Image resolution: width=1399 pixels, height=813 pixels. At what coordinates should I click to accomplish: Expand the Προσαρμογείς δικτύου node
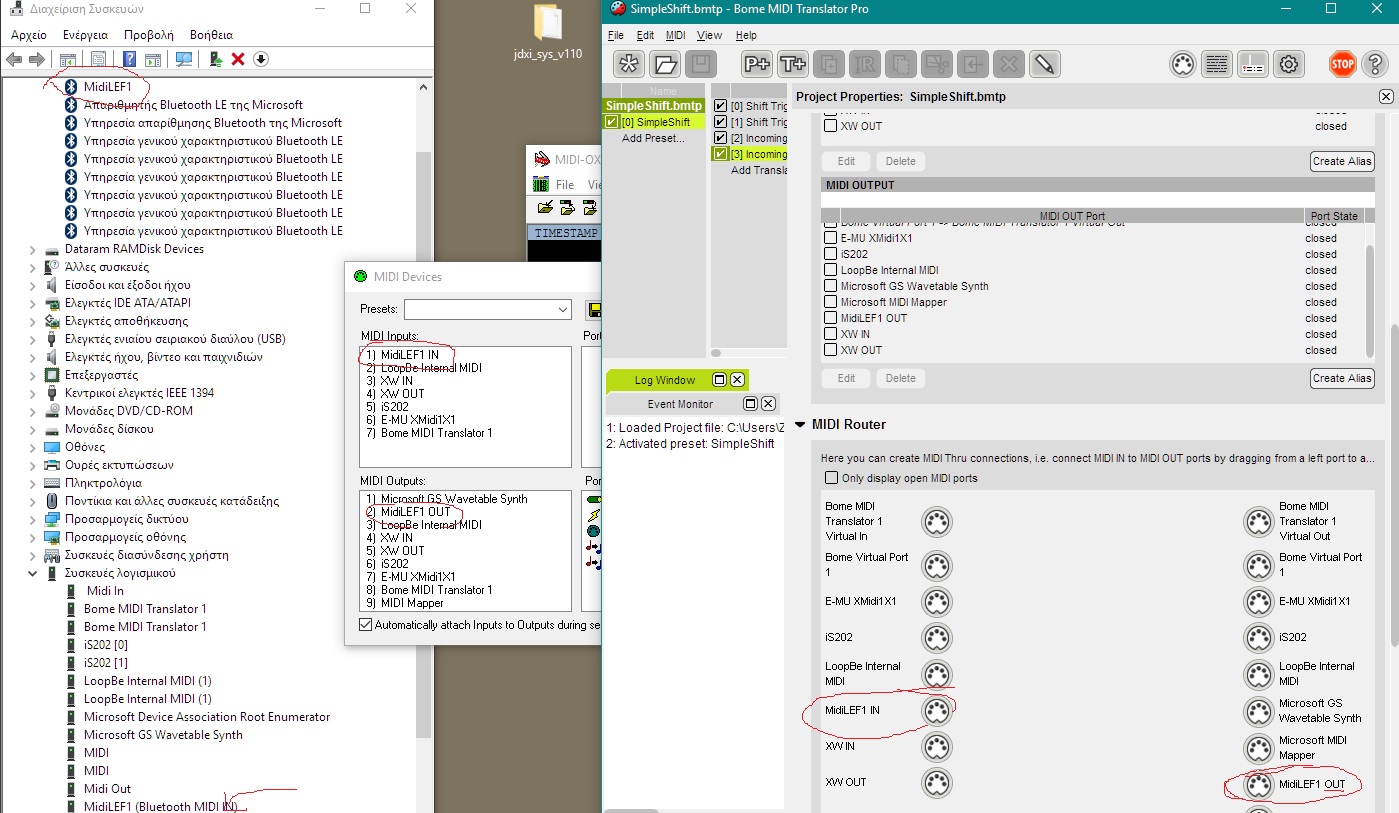(32, 519)
